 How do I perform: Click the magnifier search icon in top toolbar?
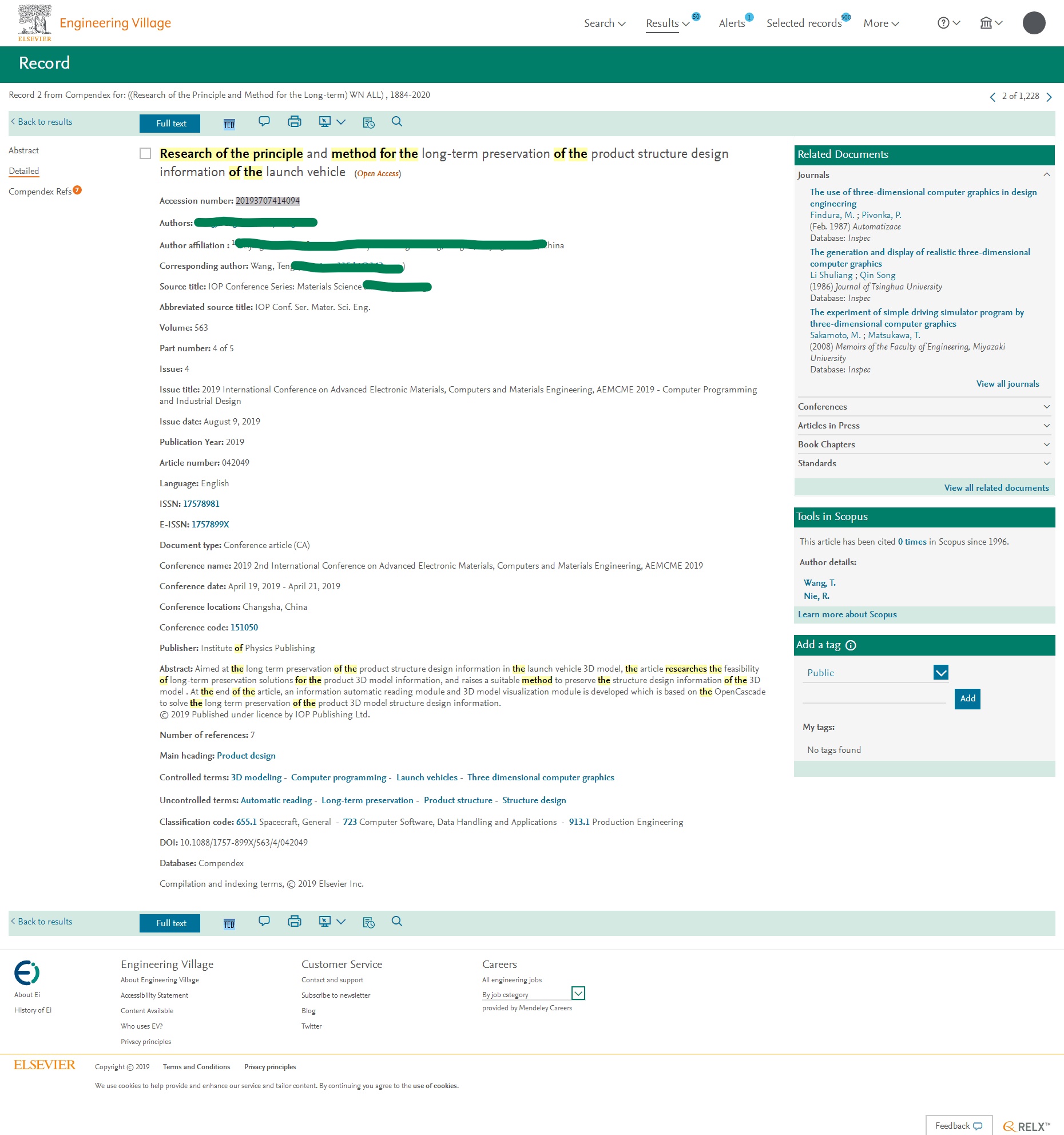[396, 122]
